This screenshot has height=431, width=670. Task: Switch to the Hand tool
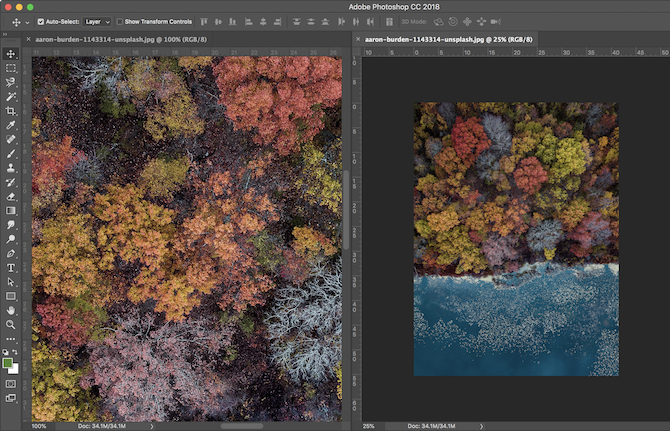(x=11, y=311)
